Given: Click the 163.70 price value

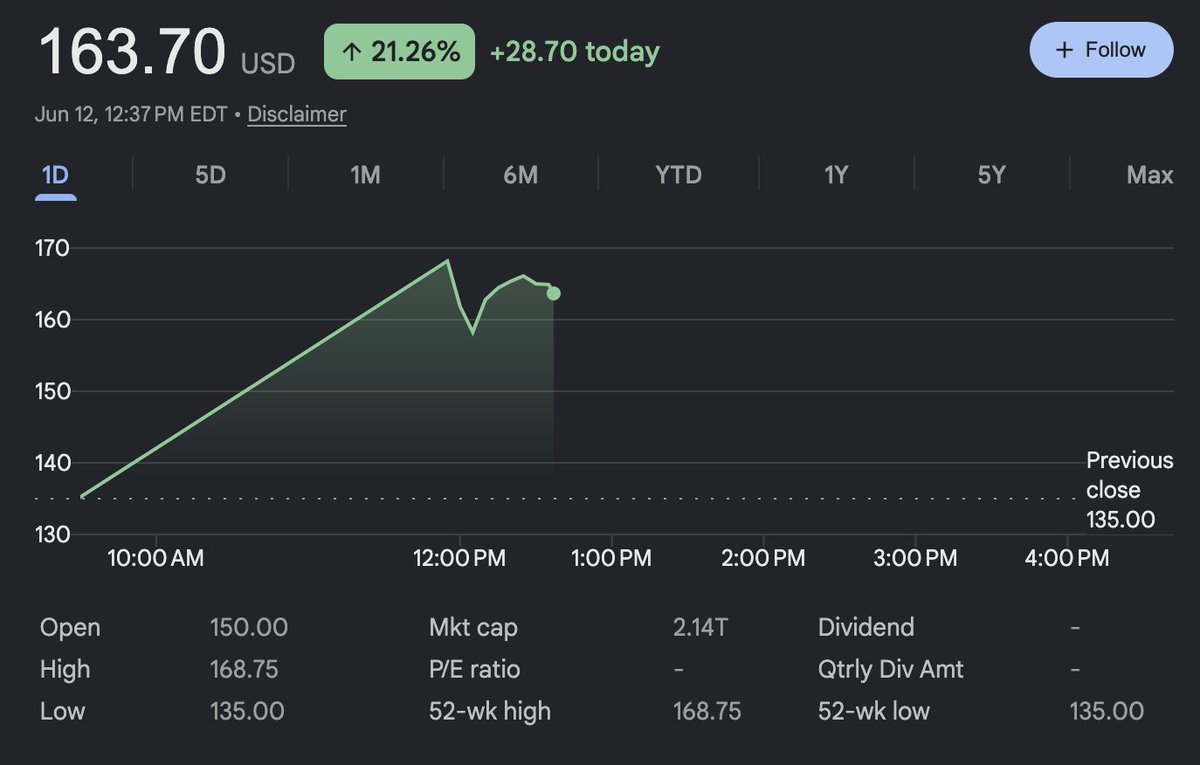Looking at the screenshot, I should coord(132,53).
